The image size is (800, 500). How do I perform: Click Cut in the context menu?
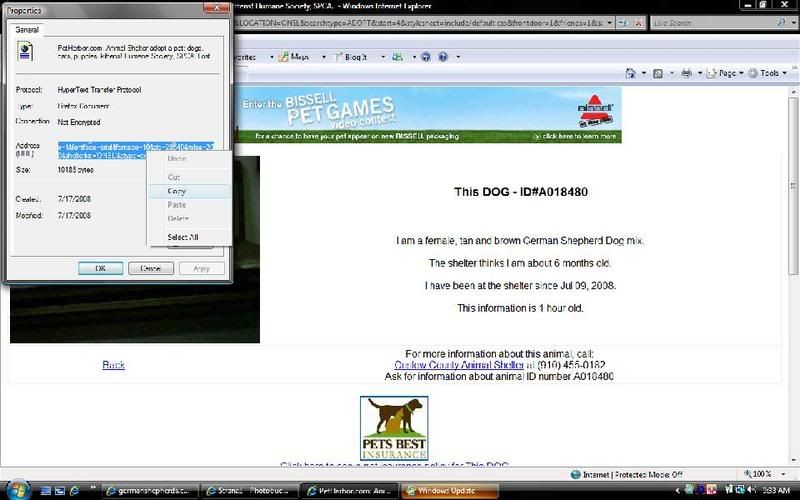point(189,177)
